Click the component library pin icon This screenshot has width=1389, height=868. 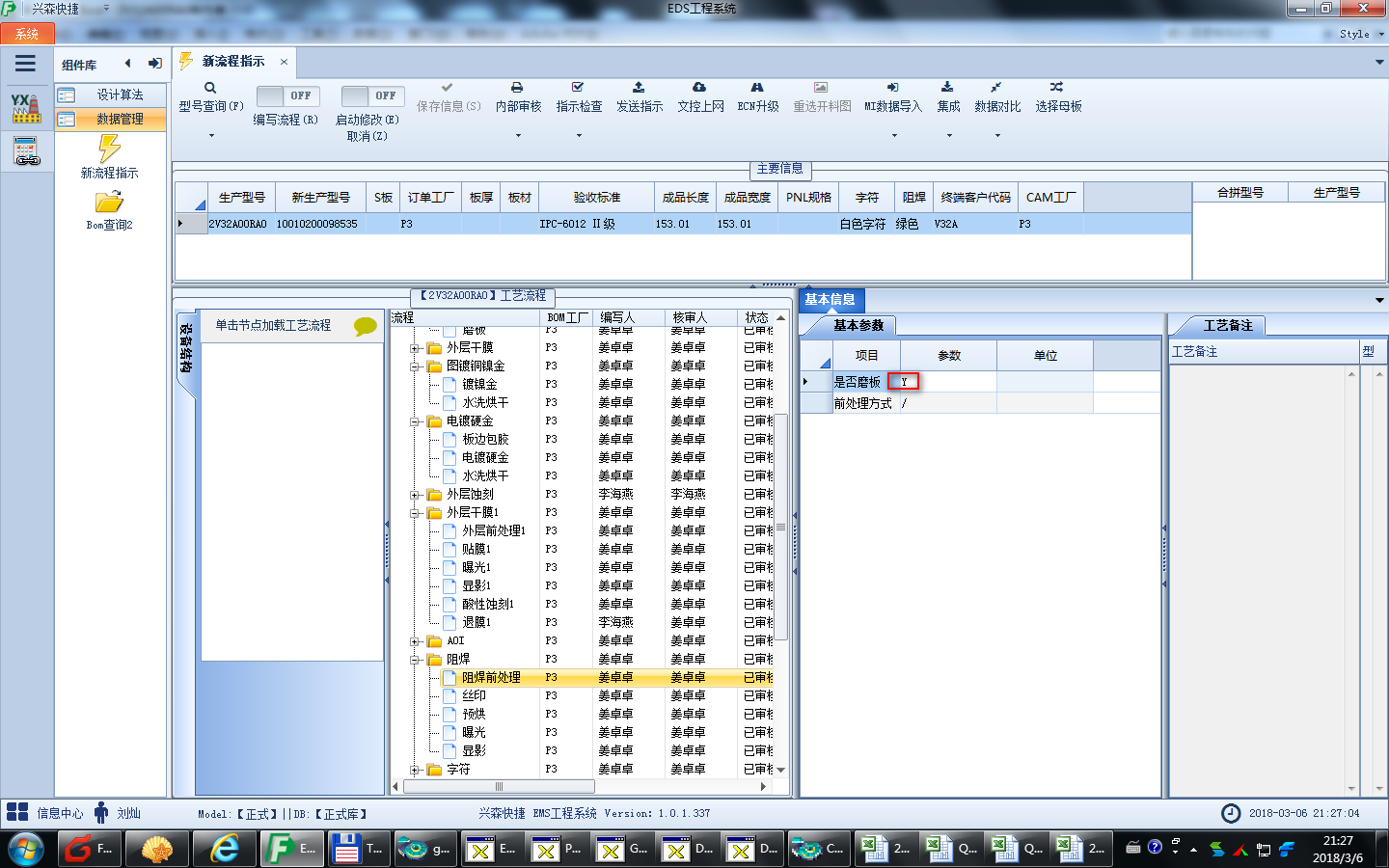tap(154, 64)
